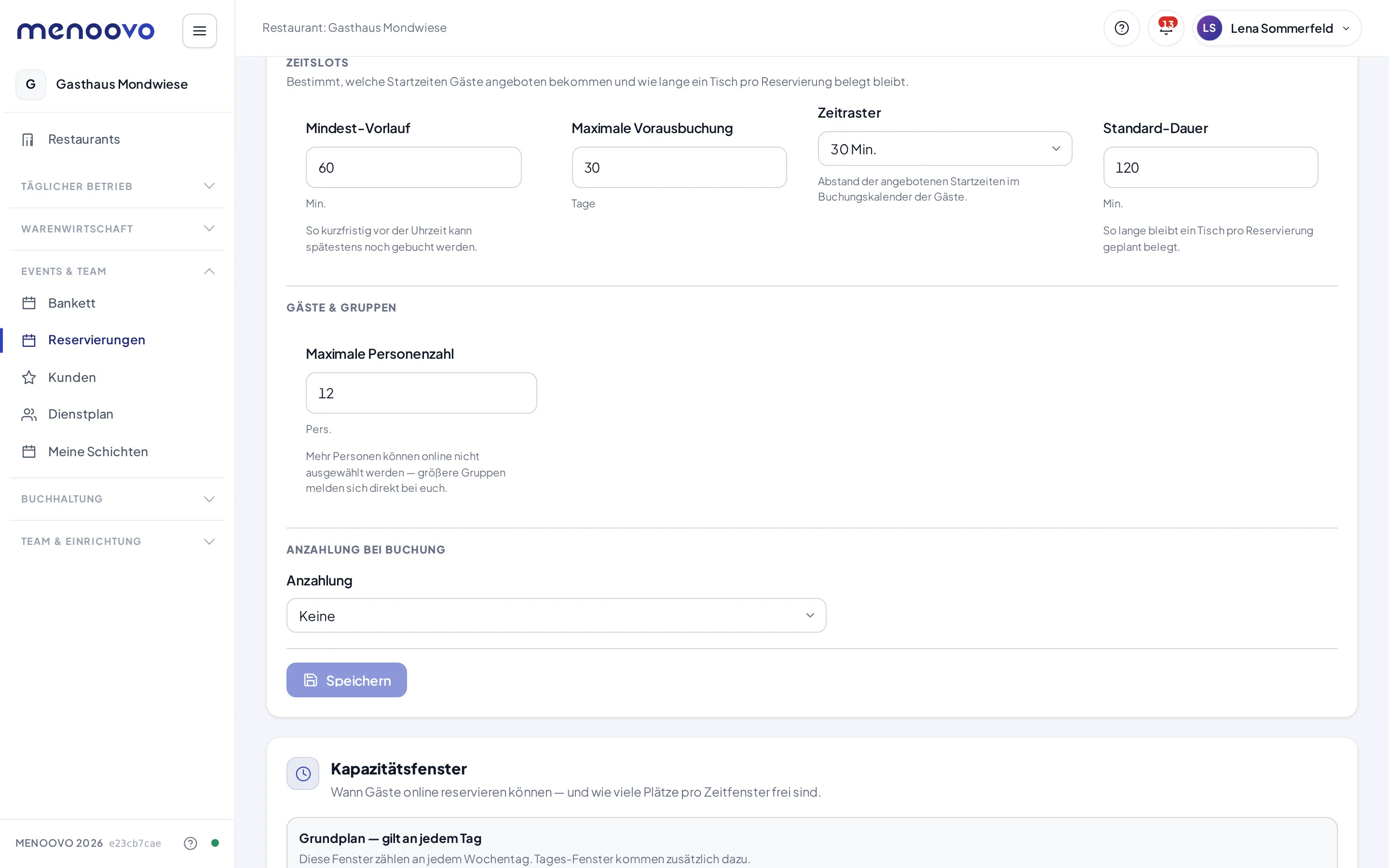Go to Reservierungen in sidebar
The width and height of the screenshot is (1389, 868).
pyautogui.click(x=117, y=340)
